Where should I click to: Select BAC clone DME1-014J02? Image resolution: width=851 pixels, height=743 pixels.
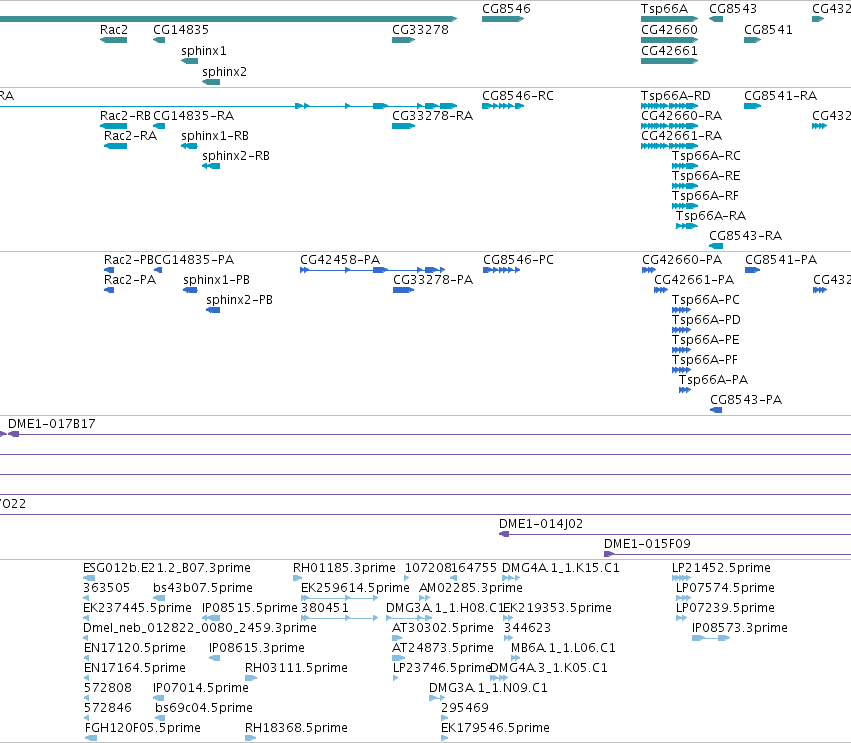tap(675, 535)
